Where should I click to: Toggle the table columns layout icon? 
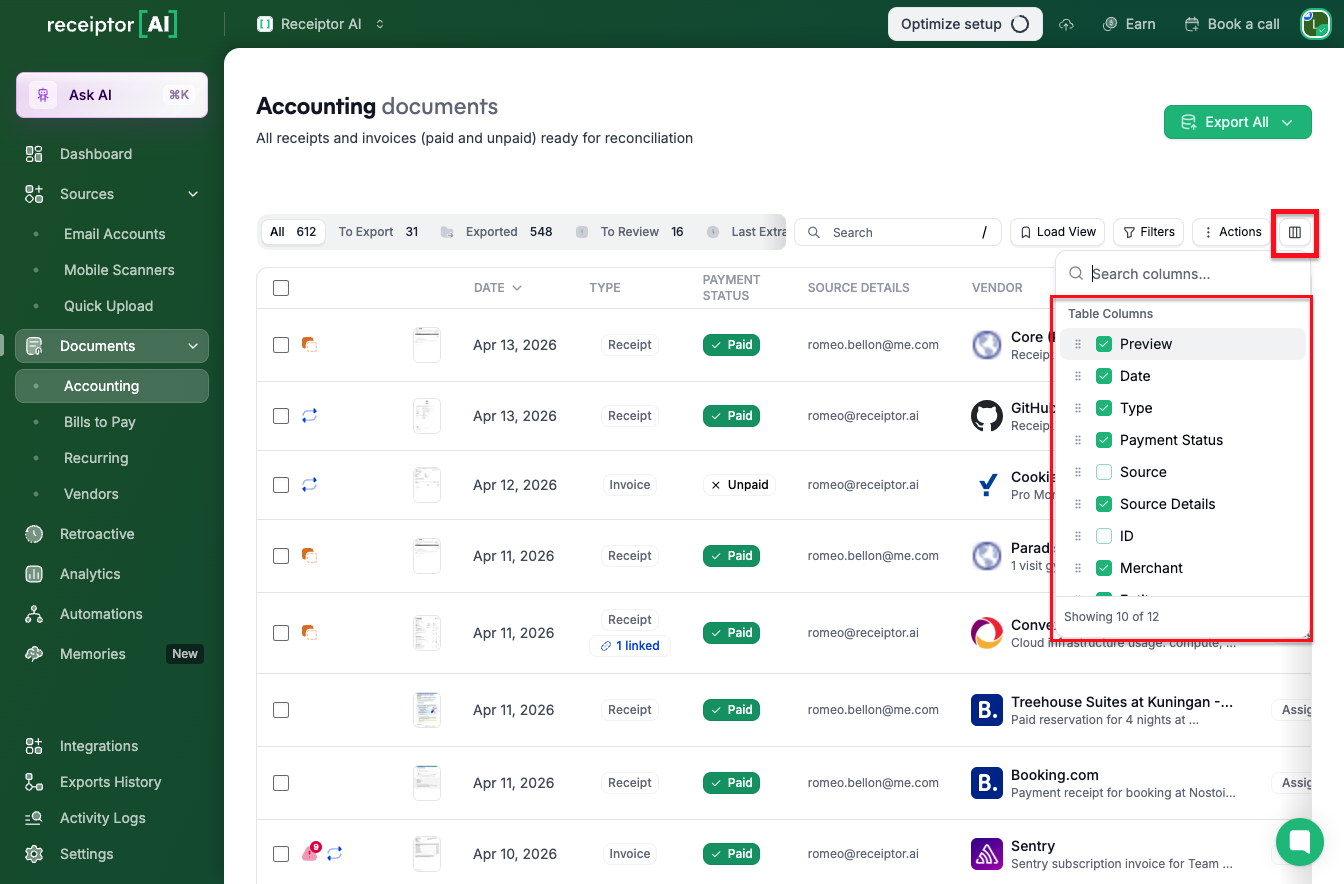(1295, 232)
